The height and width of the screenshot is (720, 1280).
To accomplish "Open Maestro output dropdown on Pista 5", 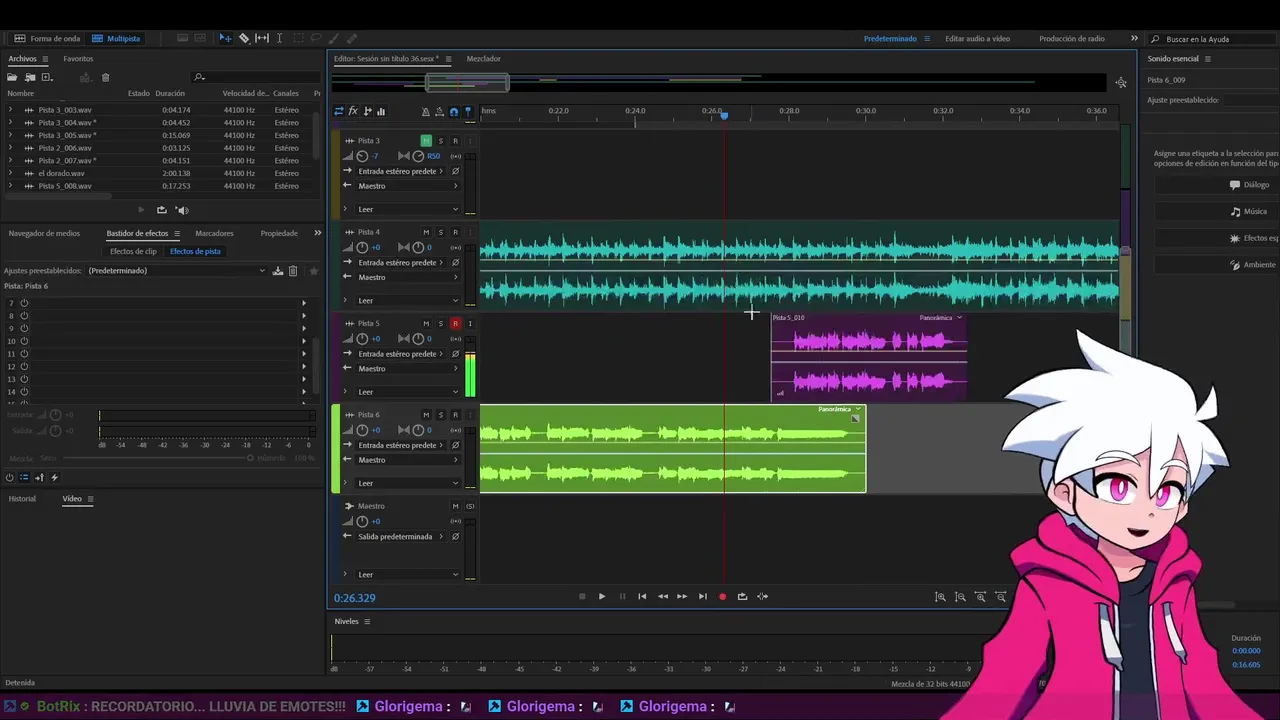I will pyautogui.click(x=407, y=369).
